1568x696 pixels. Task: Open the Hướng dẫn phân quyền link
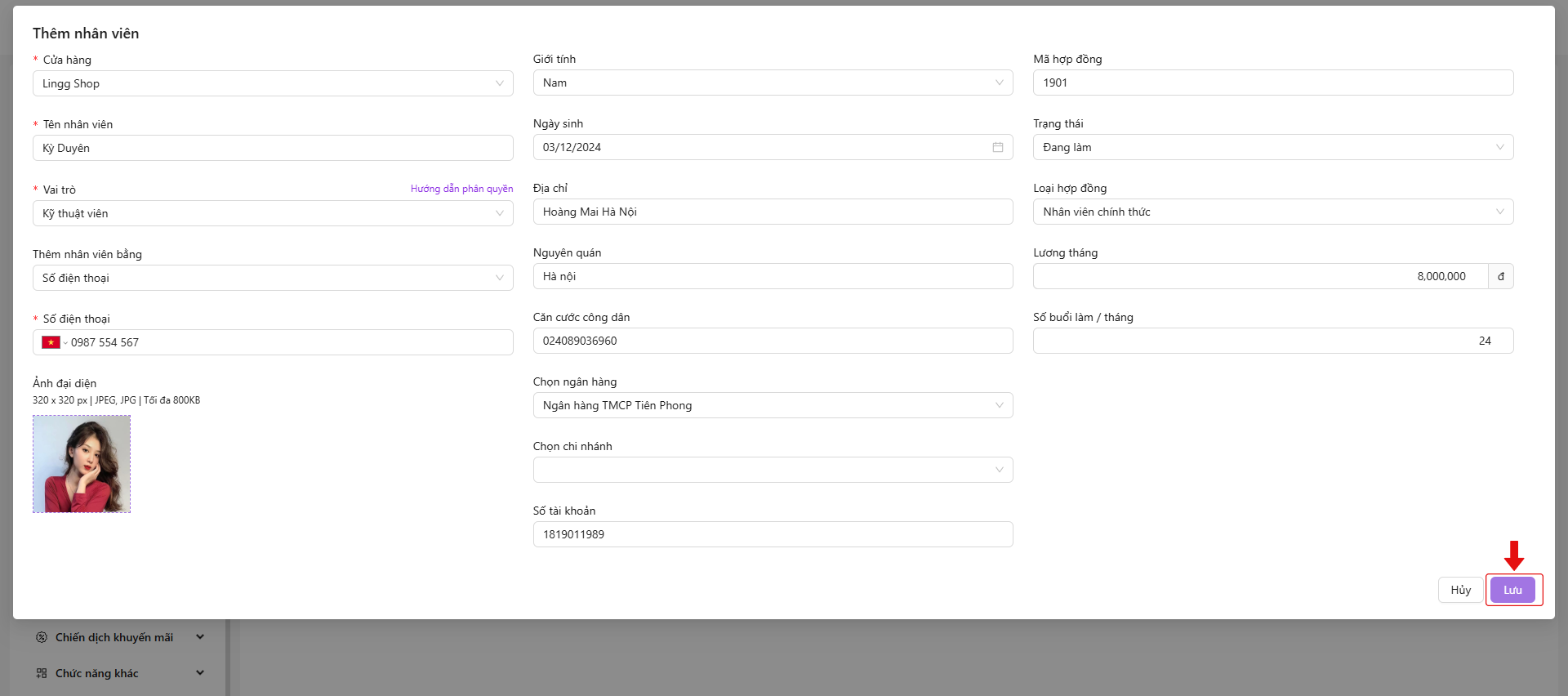461,189
